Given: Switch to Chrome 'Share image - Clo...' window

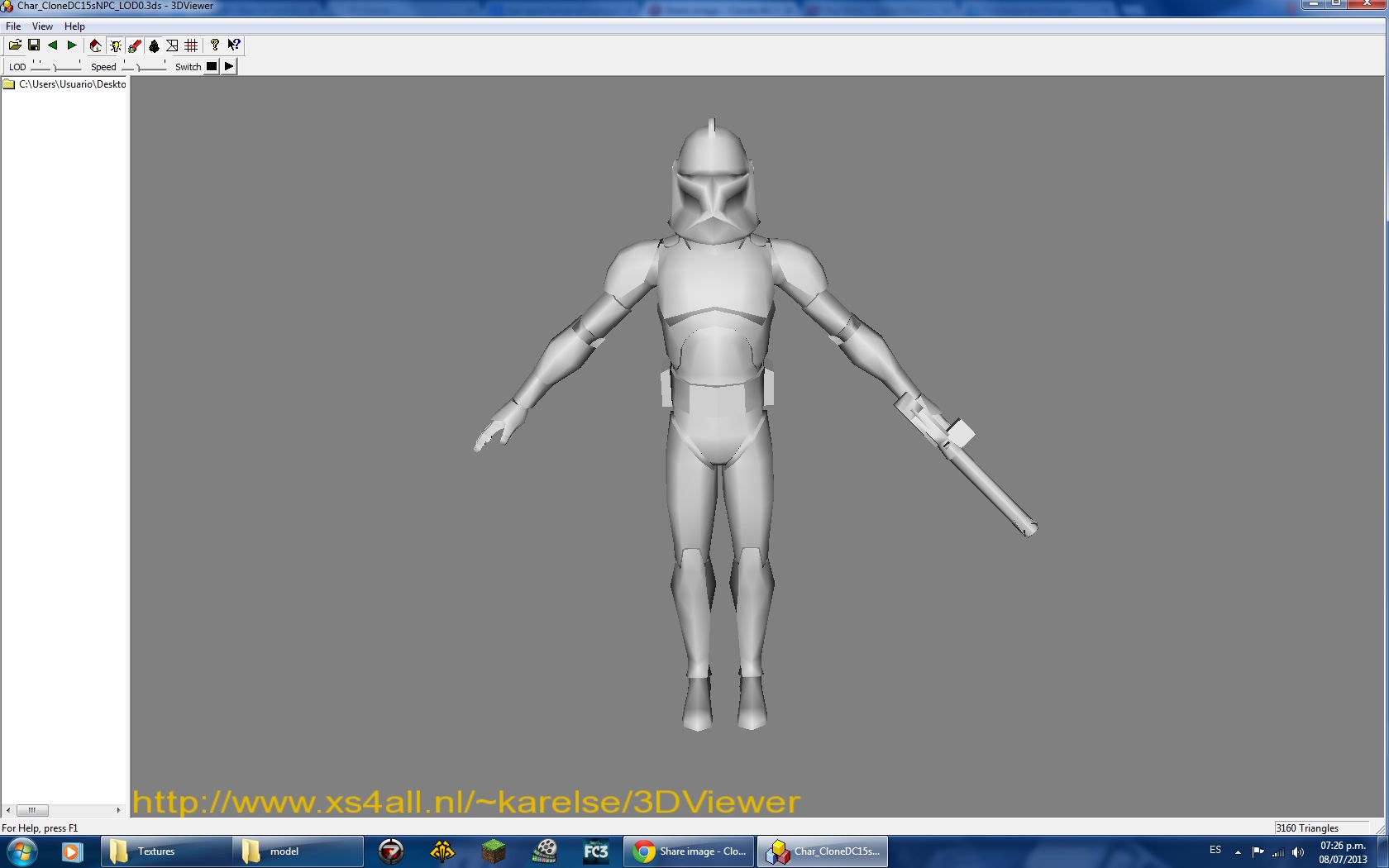Looking at the screenshot, I should (689, 851).
